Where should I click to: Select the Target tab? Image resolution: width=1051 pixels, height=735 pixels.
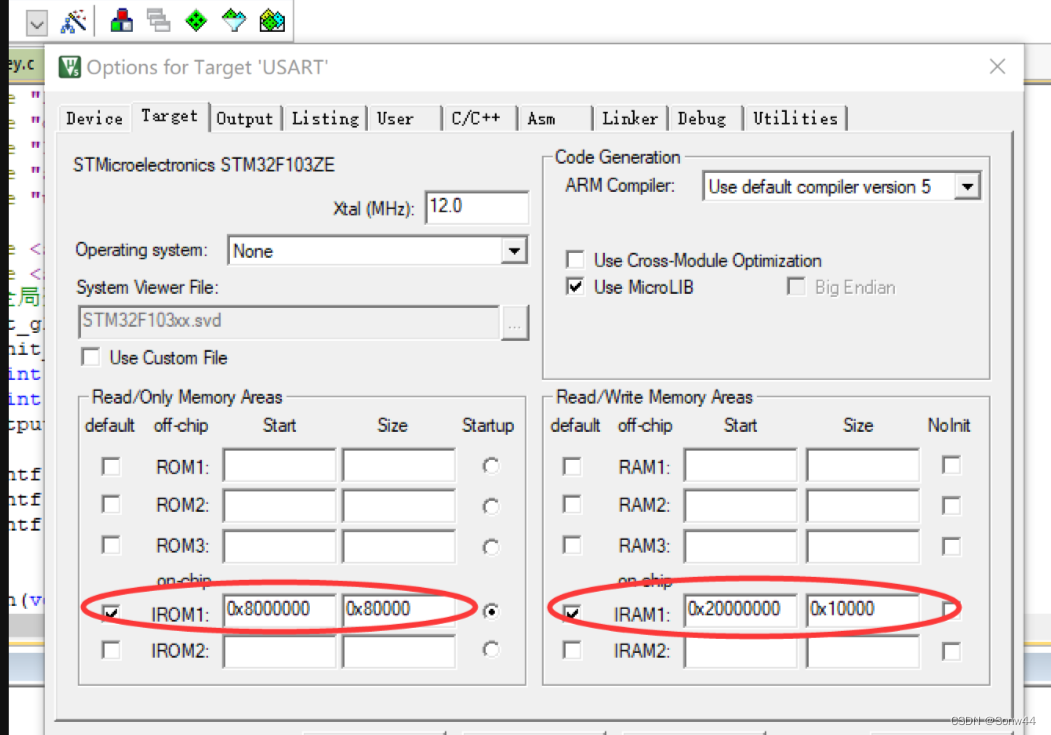(170, 116)
